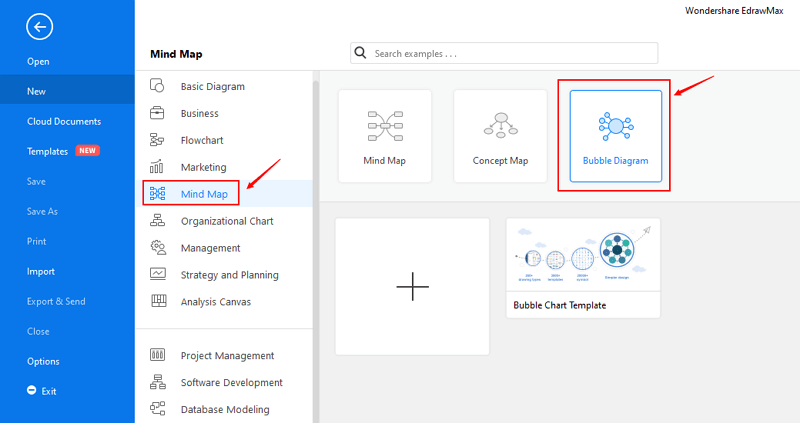The height and width of the screenshot is (423, 800).
Task: Click the Project Management icon
Action: [x=157, y=355]
